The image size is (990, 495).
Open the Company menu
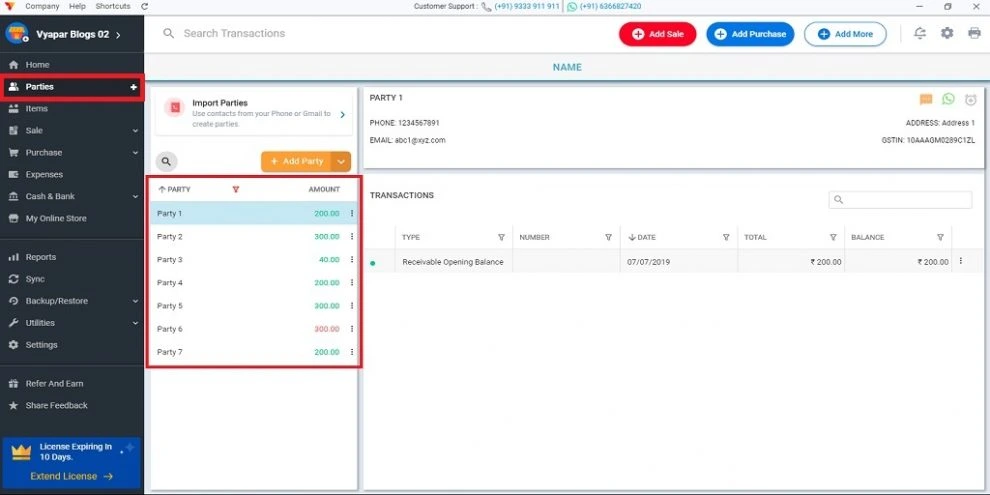point(42,6)
